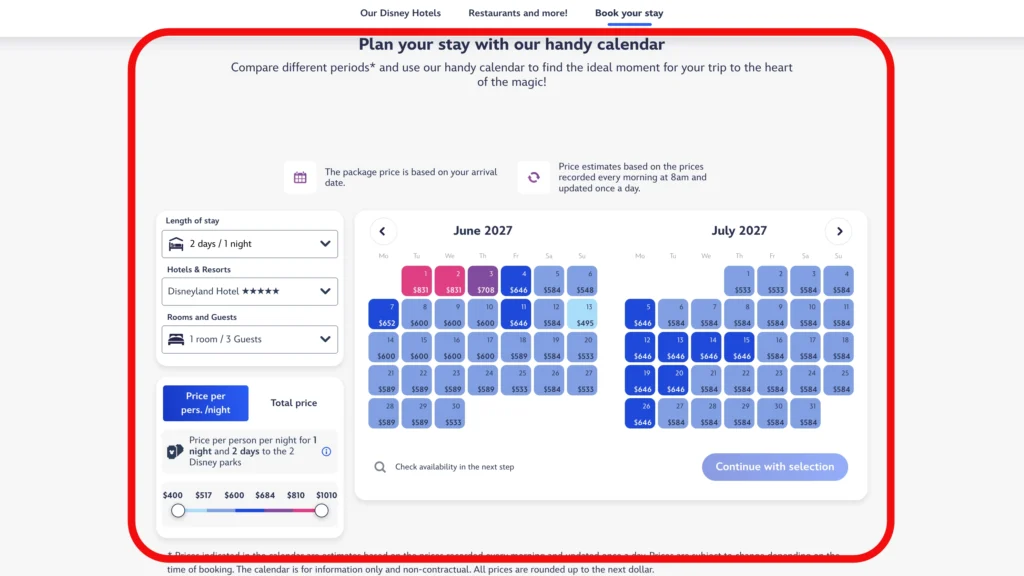Screen dimensions: 1024x576
Task: Select Price per pers. /night option
Action: pyautogui.click(x=206, y=403)
